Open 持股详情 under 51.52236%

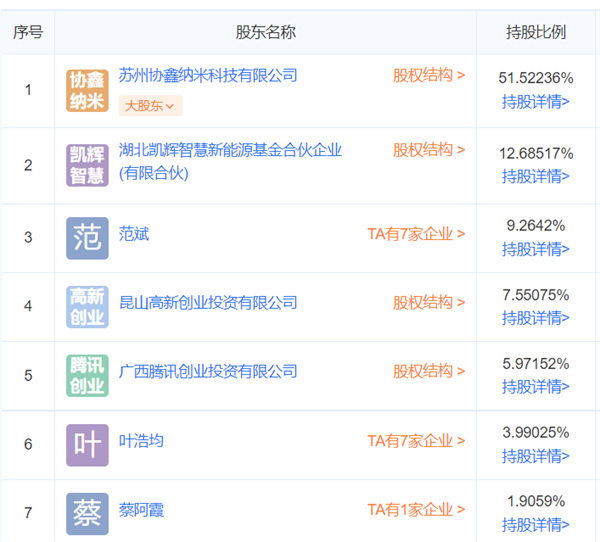[536, 102]
